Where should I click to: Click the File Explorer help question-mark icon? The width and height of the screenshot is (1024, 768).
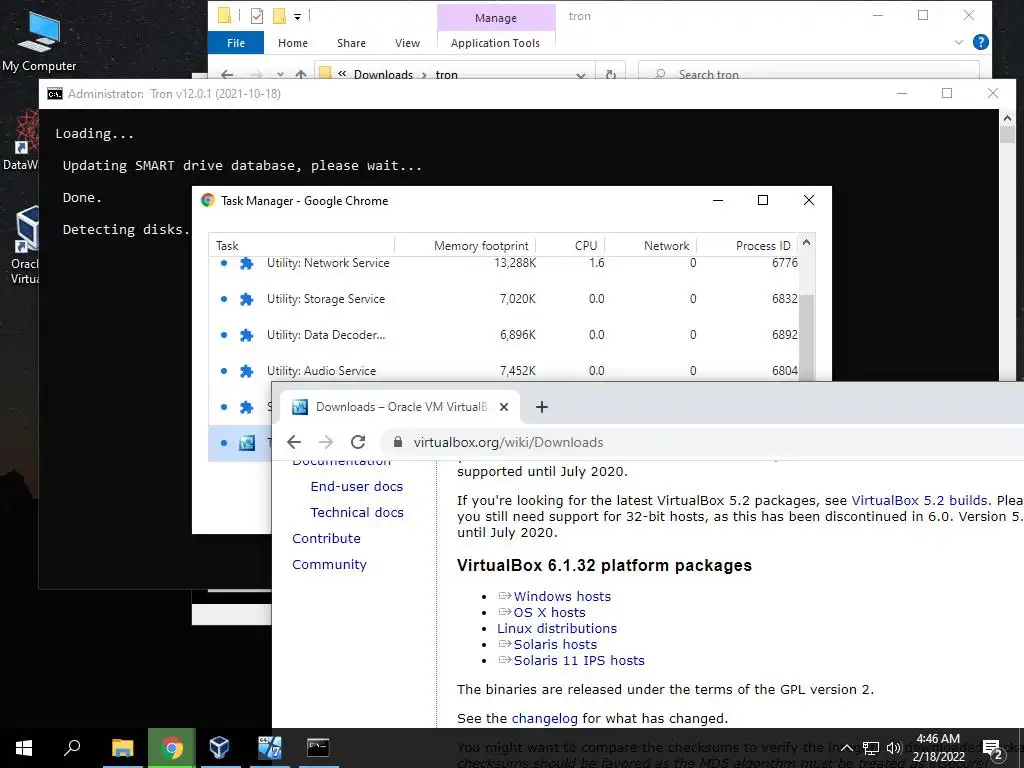pyautogui.click(x=980, y=42)
